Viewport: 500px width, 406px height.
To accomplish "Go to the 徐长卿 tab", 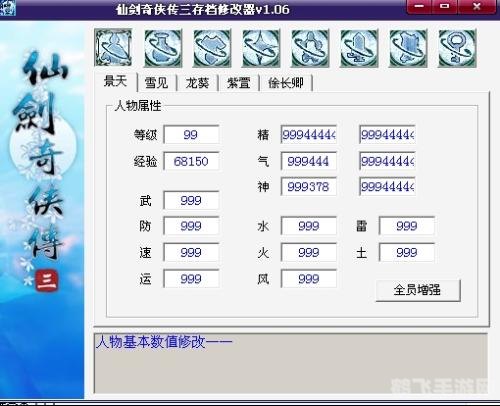I will click(286, 83).
